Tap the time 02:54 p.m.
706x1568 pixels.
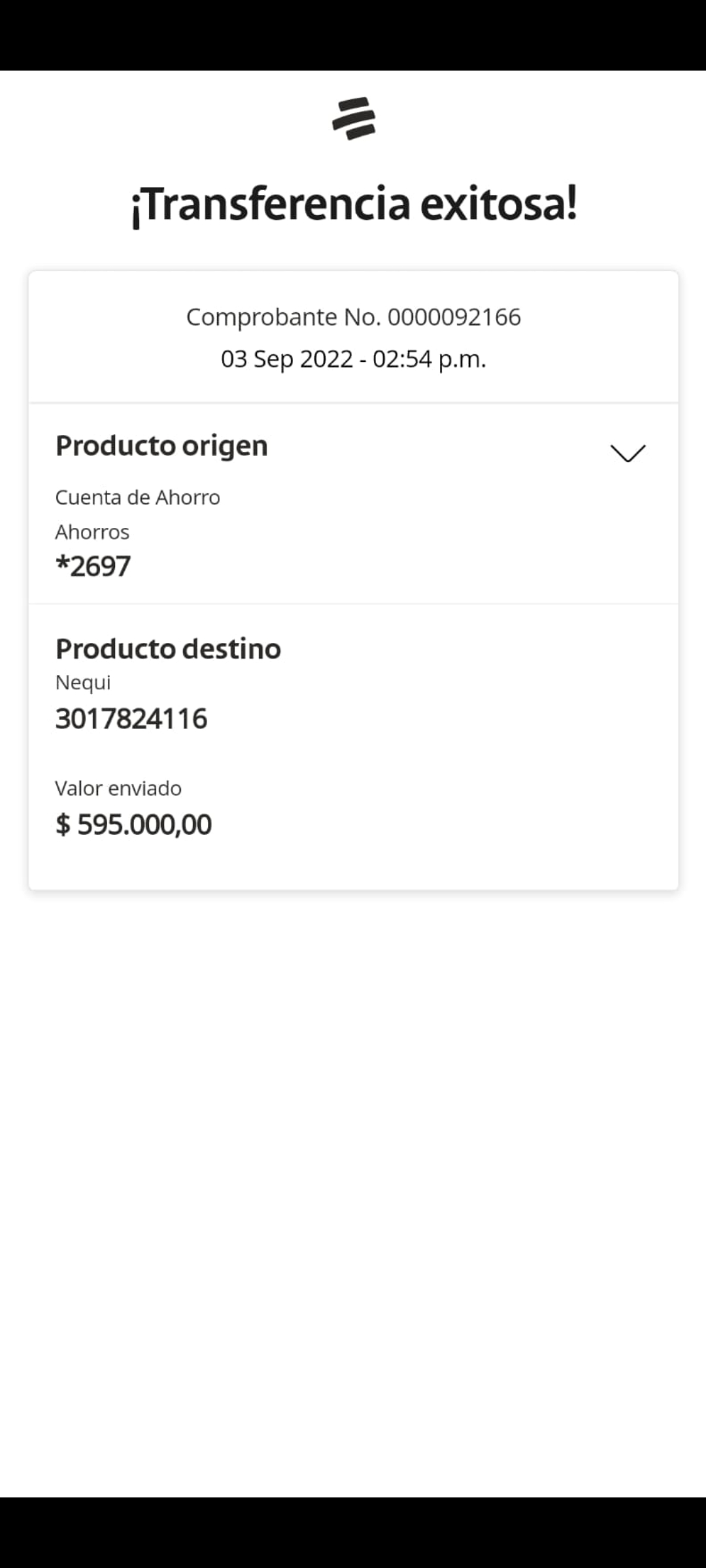tap(429, 359)
